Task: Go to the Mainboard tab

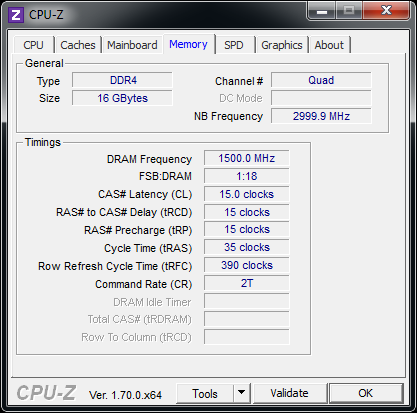Action: (x=132, y=45)
